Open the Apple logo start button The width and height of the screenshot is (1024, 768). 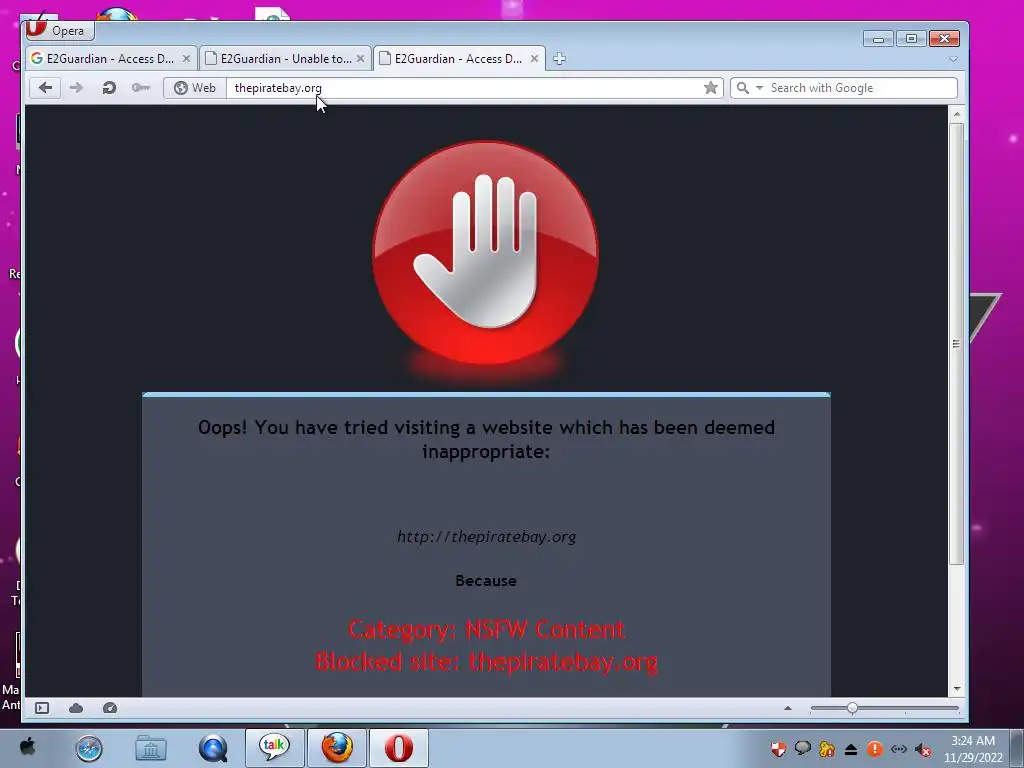point(27,748)
